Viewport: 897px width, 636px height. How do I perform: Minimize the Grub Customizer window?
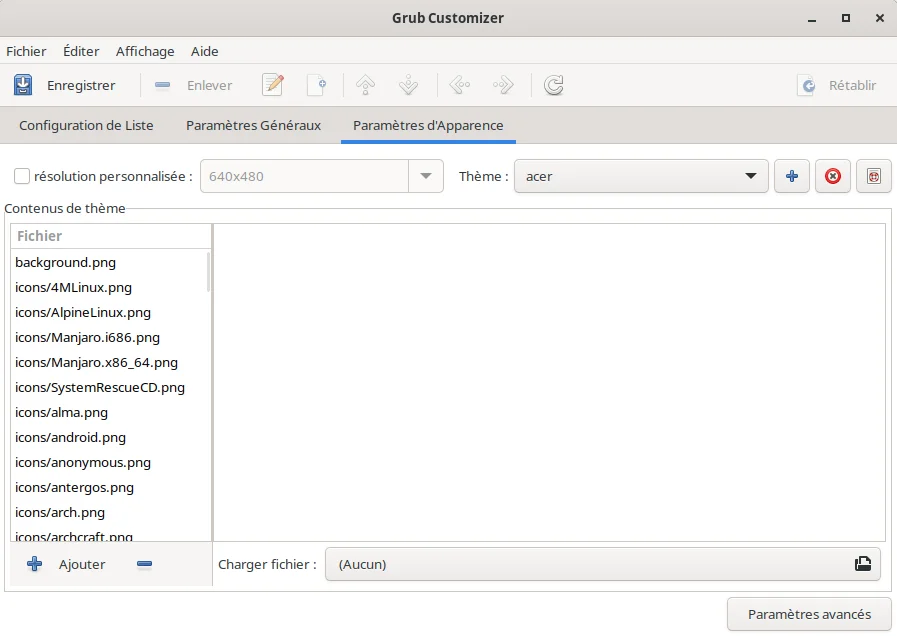pos(812,19)
